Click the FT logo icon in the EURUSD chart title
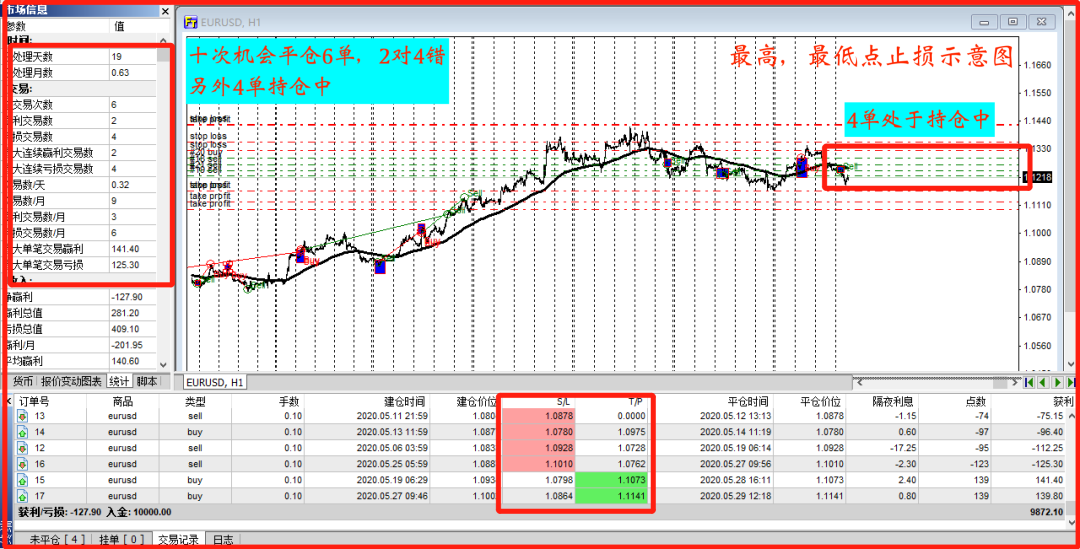The width and height of the screenshot is (1080, 549). 191,22
